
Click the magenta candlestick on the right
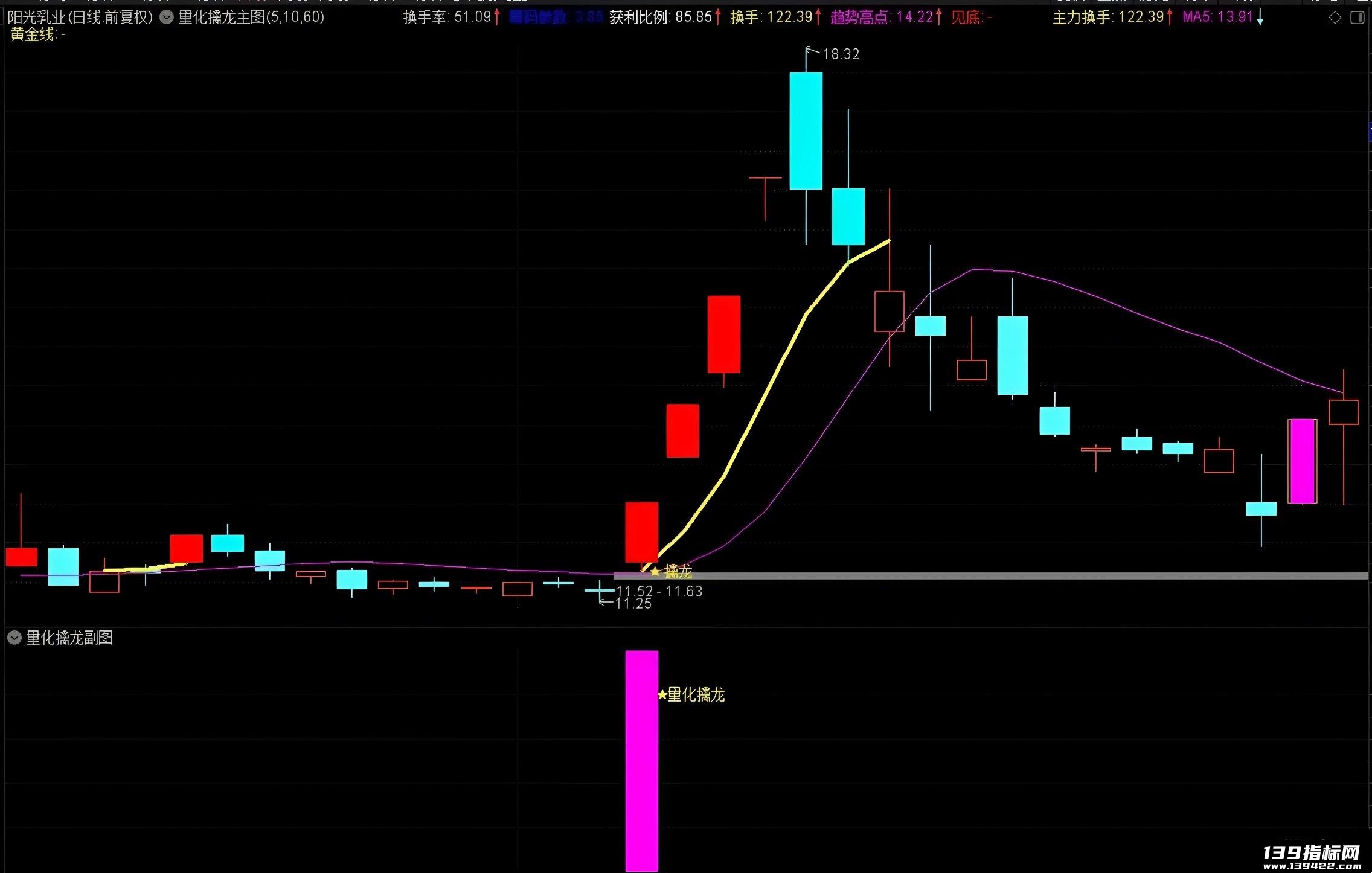coord(1303,461)
